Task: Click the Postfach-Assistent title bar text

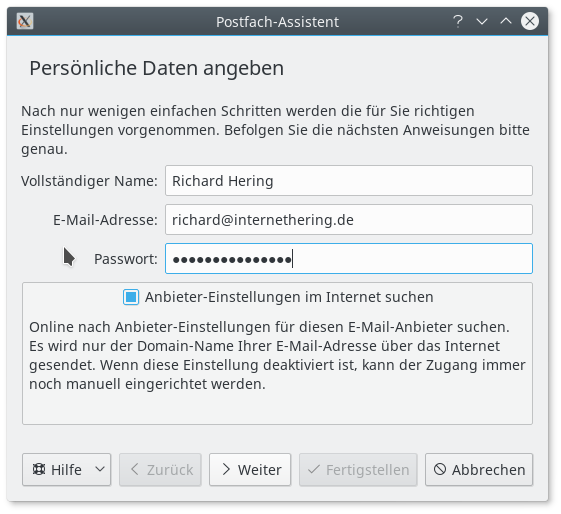Action: [x=277, y=22]
